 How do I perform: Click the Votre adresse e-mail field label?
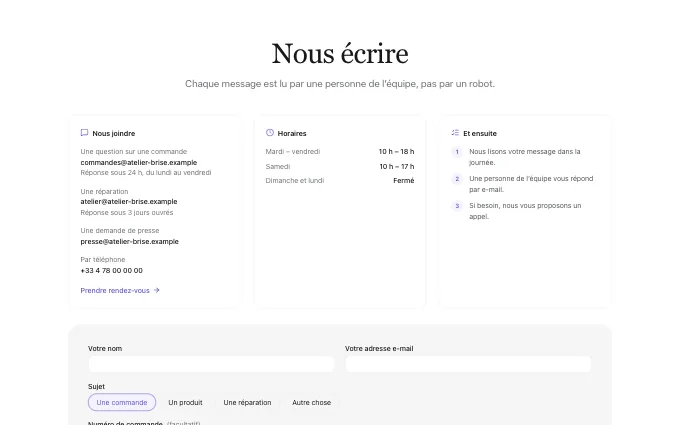[379, 349]
